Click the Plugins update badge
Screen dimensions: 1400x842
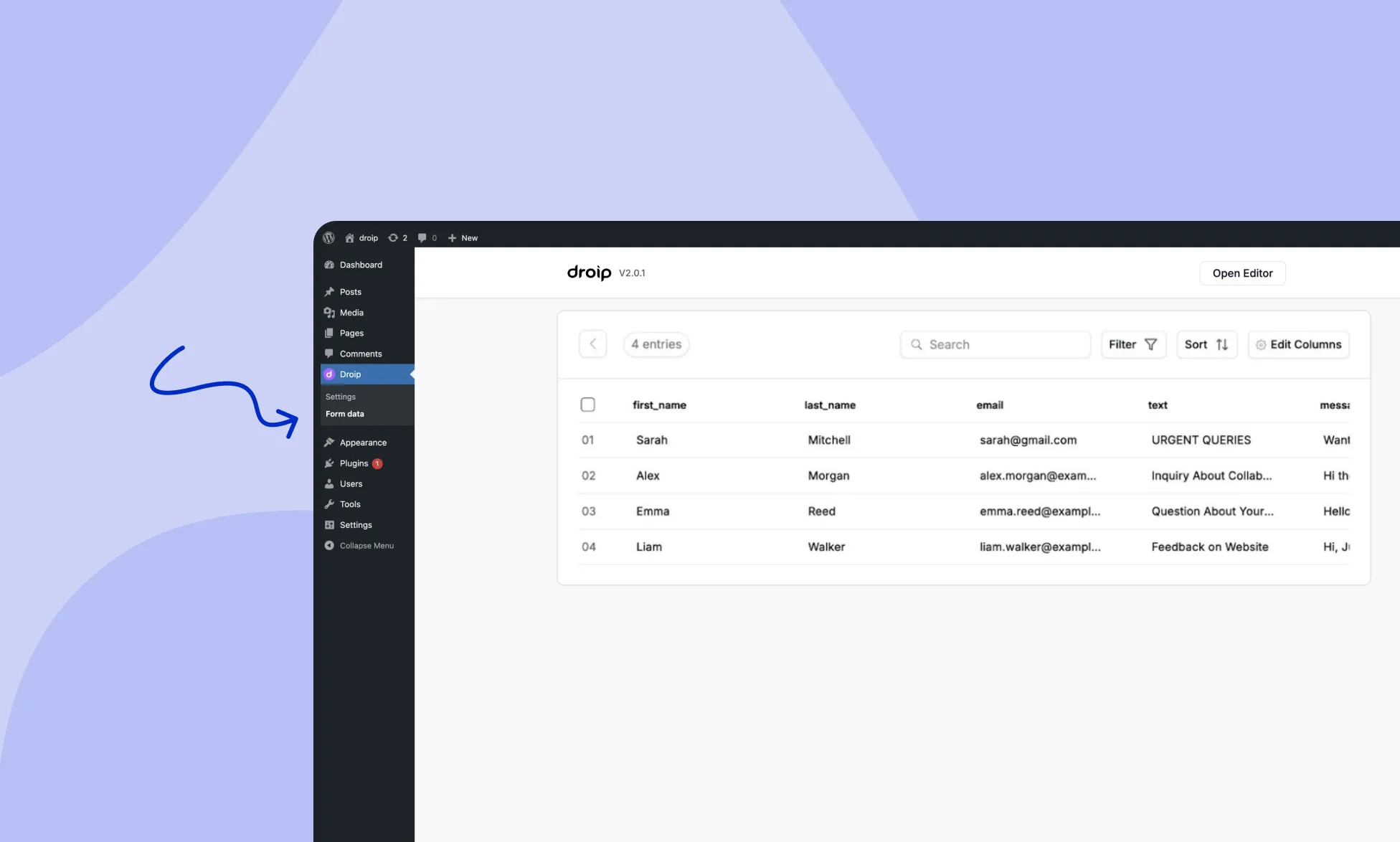click(377, 463)
